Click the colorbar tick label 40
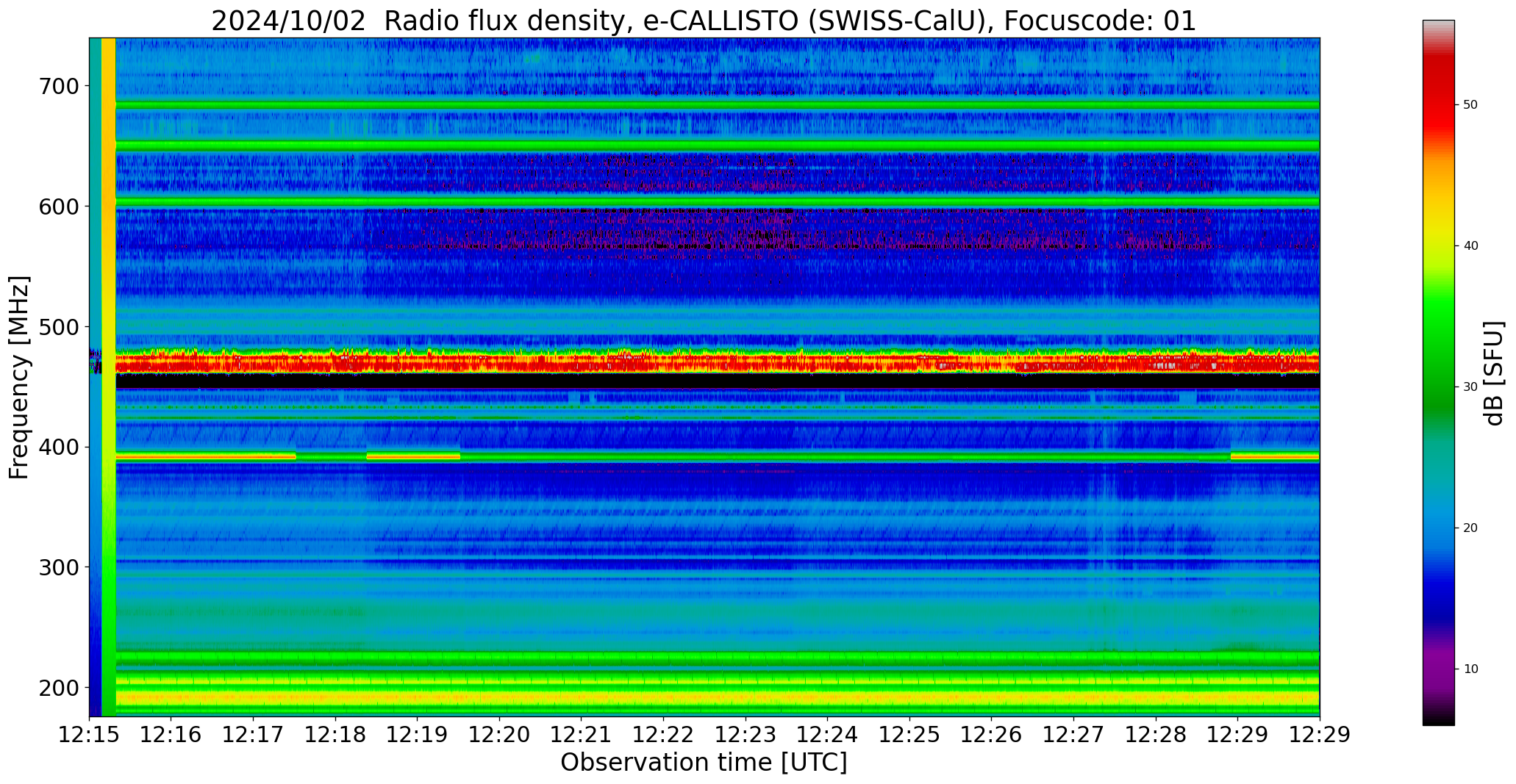Viewport: 1516px width, 784px height. pos(1470,246)
